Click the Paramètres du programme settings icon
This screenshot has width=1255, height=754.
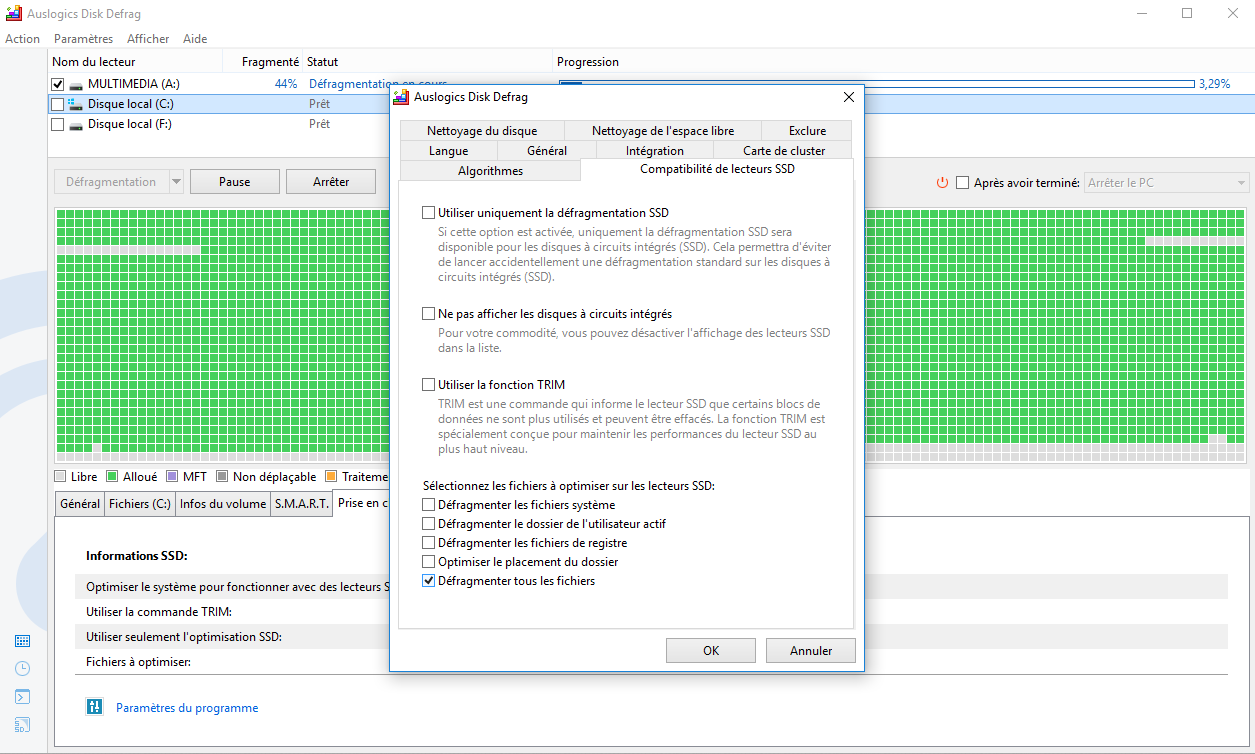pos(94,705)
